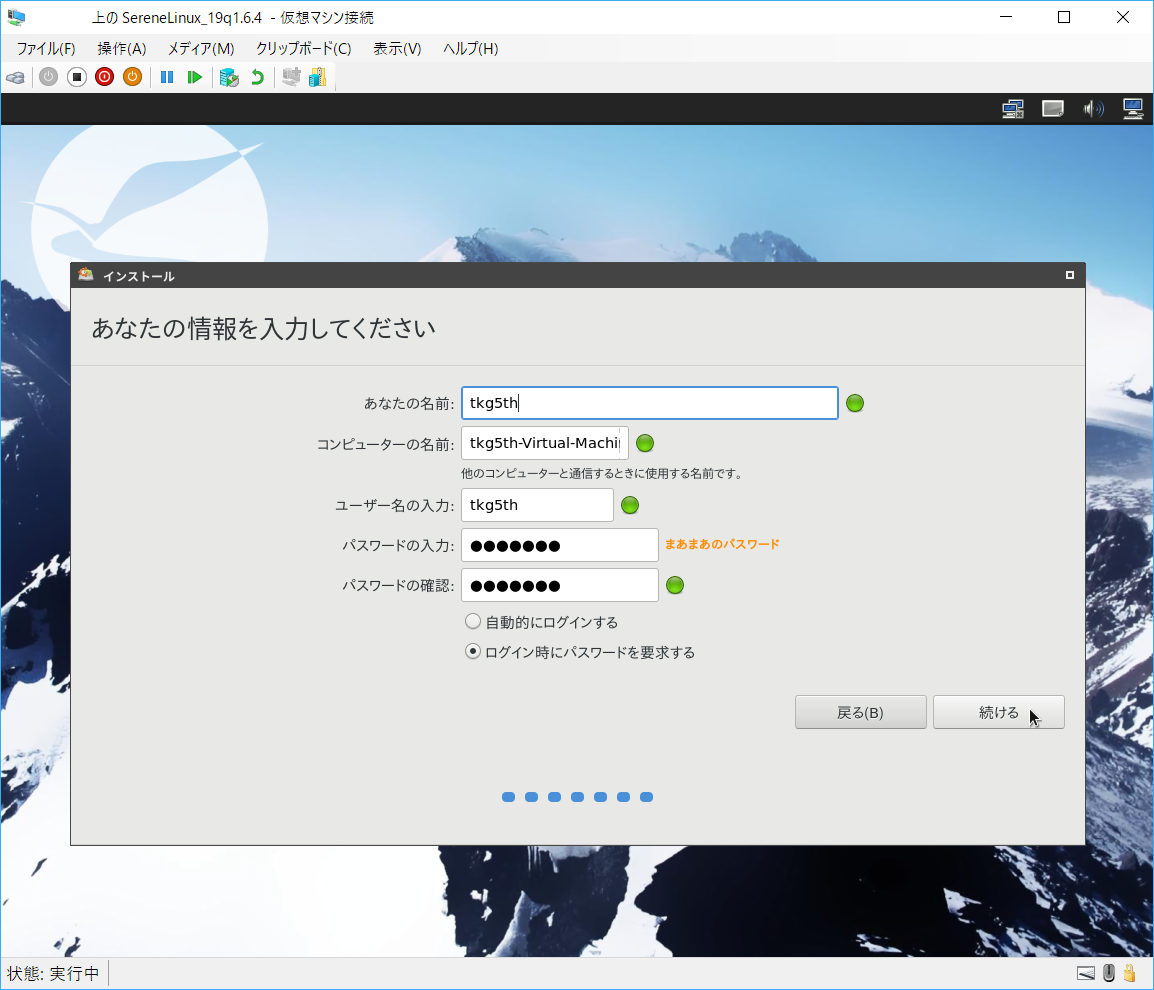Screen dimensions: 1154x990
Task: Click the greyed Enhanced Session icon
Action: [x=291, y=77]
